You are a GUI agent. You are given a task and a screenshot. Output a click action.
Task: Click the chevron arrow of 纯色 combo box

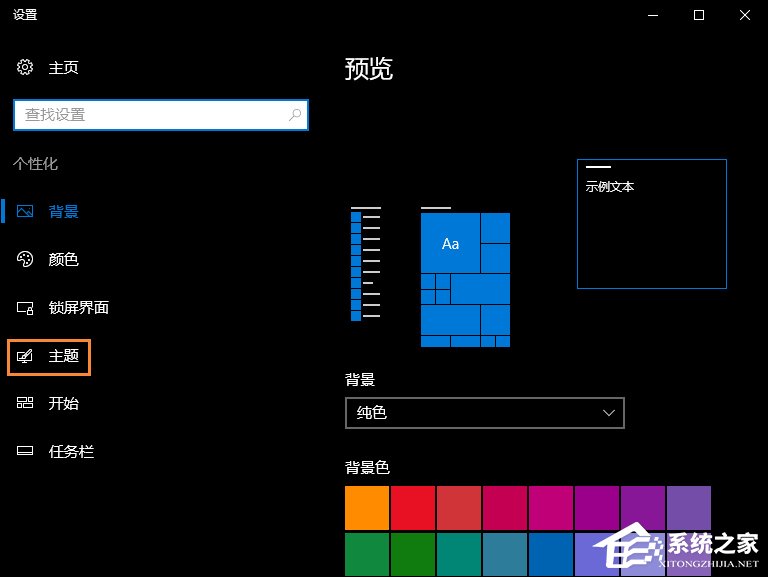609,413
